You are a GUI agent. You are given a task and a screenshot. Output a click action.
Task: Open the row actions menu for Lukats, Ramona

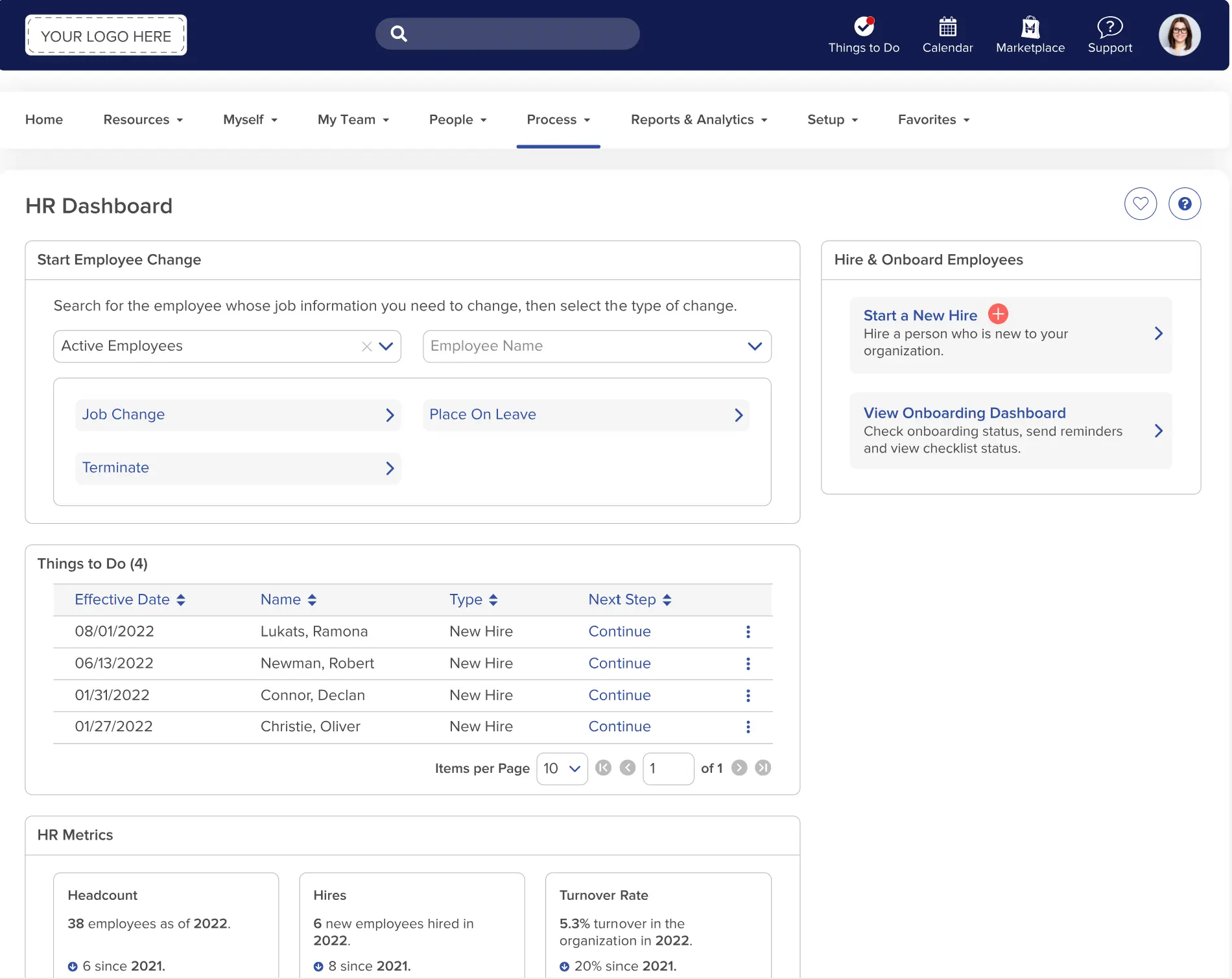tap(748, 631)
